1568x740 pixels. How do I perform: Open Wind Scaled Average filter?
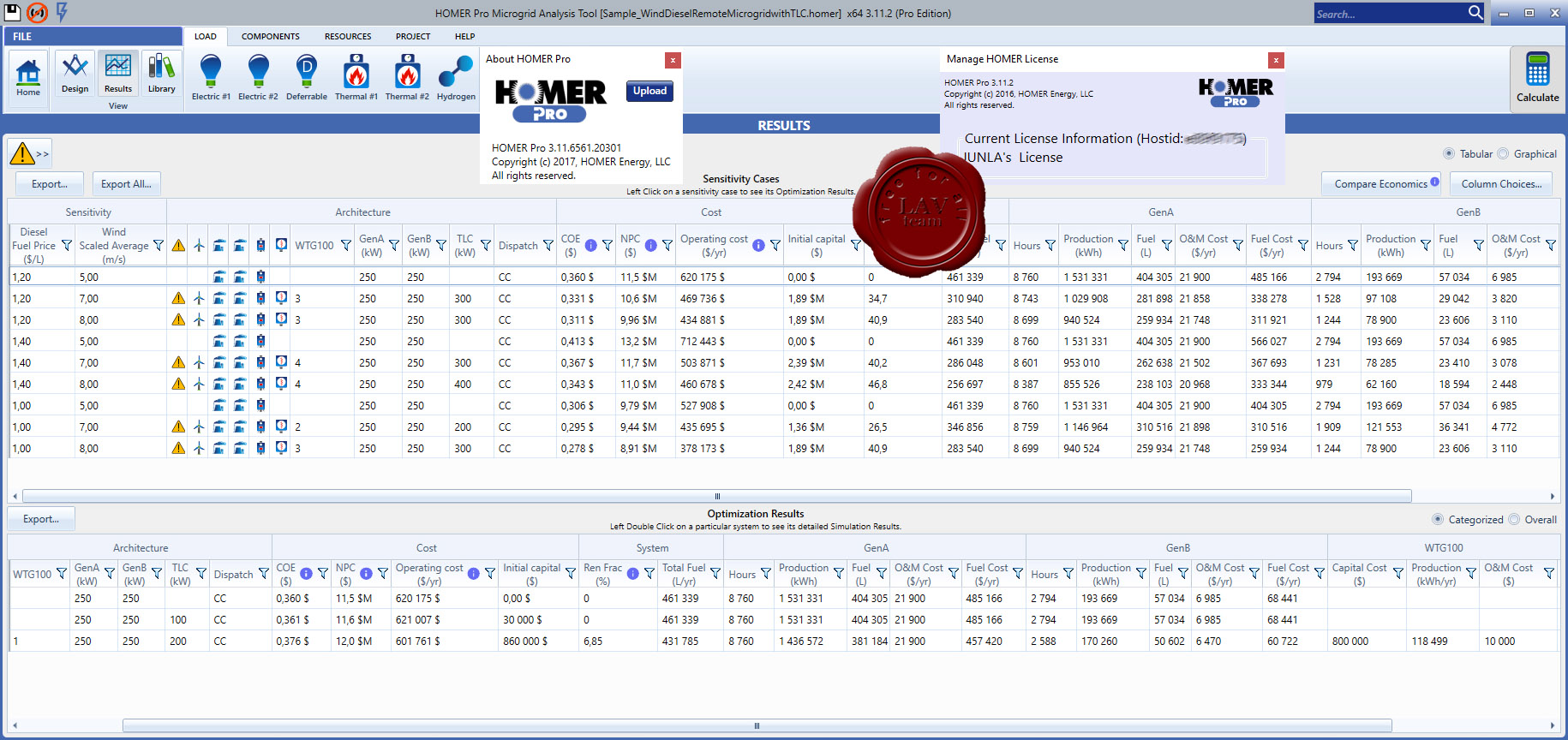pyautogui.click(x=158, y=246)
